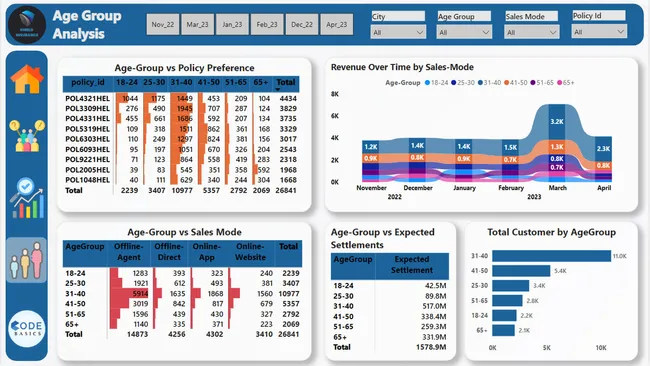Toggle the Mar_23 month filter

pyautogui.click(x=197, y=24)
